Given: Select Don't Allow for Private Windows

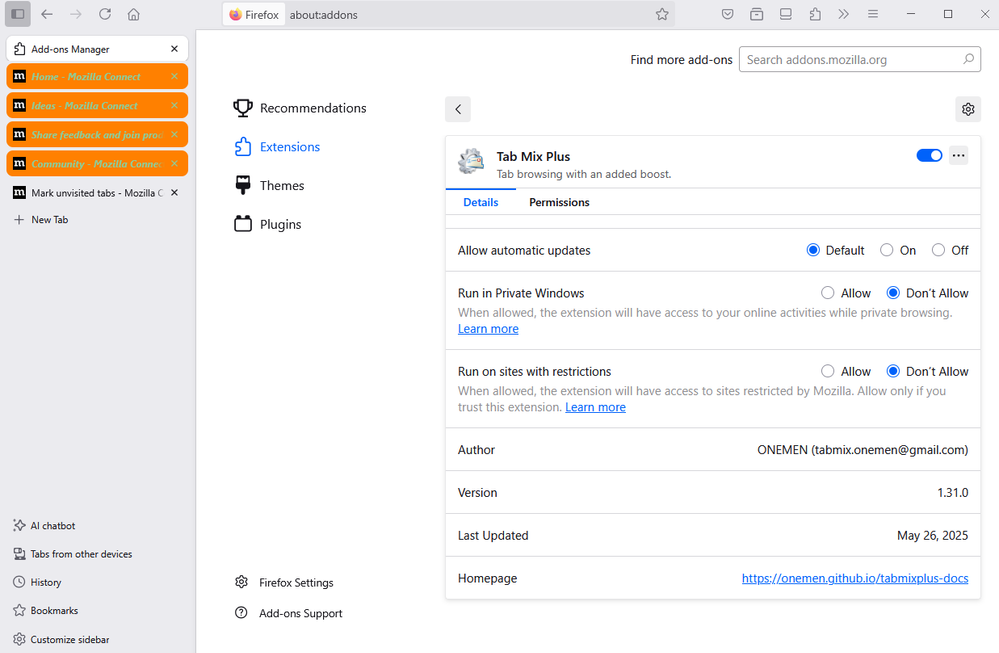Looking at the screenshot, I should tap(893, 293).
